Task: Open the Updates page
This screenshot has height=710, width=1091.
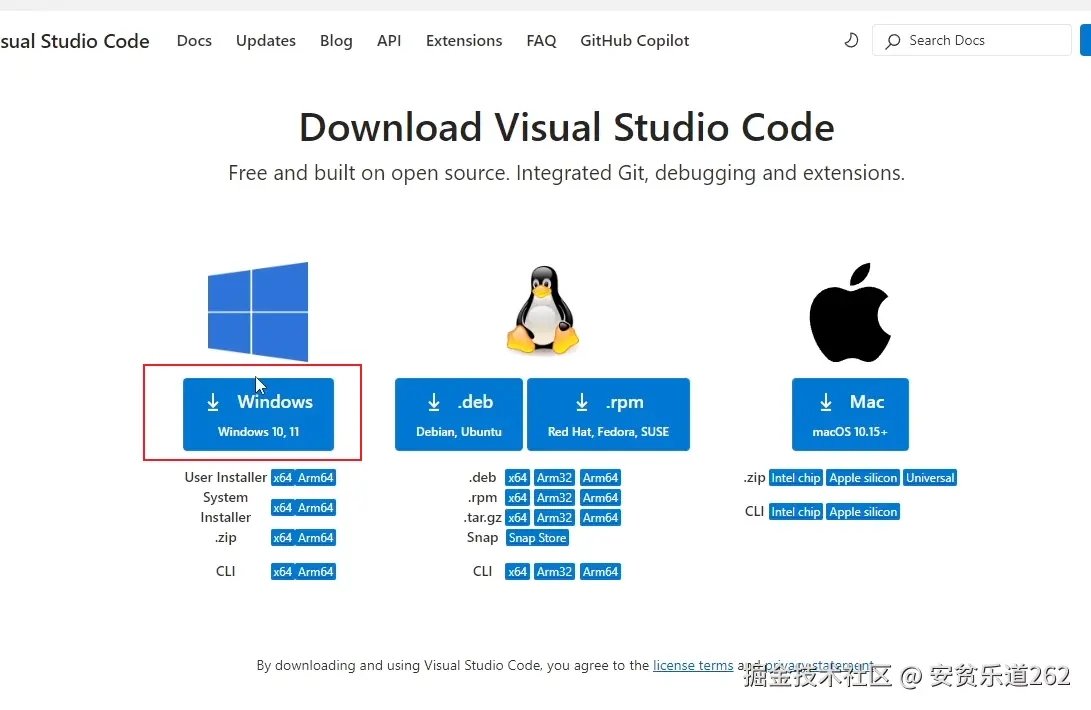Action: [266, 40]
